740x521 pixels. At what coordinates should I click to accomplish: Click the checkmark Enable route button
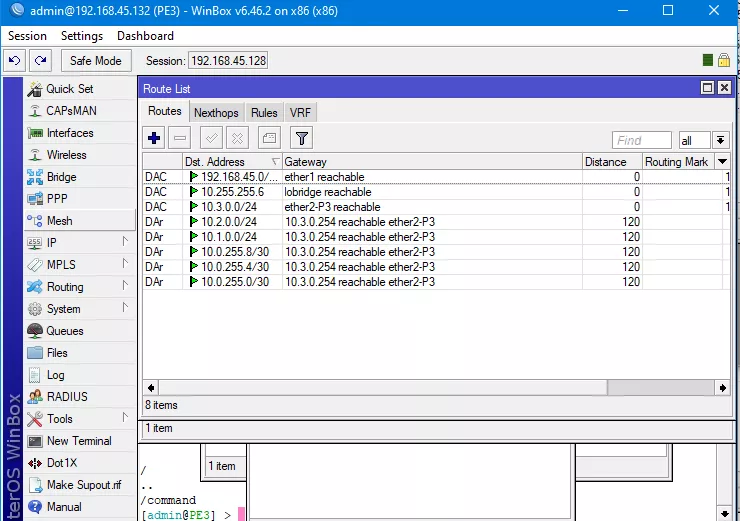(211, 138)
